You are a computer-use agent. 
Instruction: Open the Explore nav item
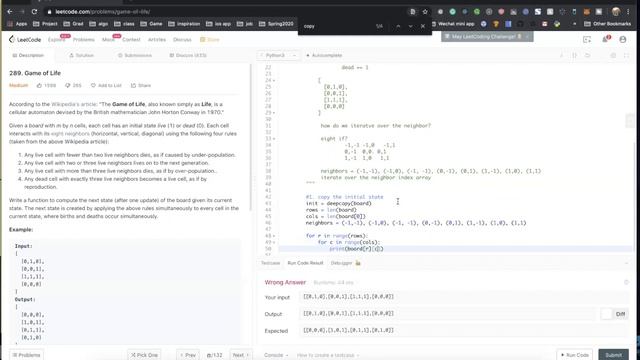coord(56,40)
